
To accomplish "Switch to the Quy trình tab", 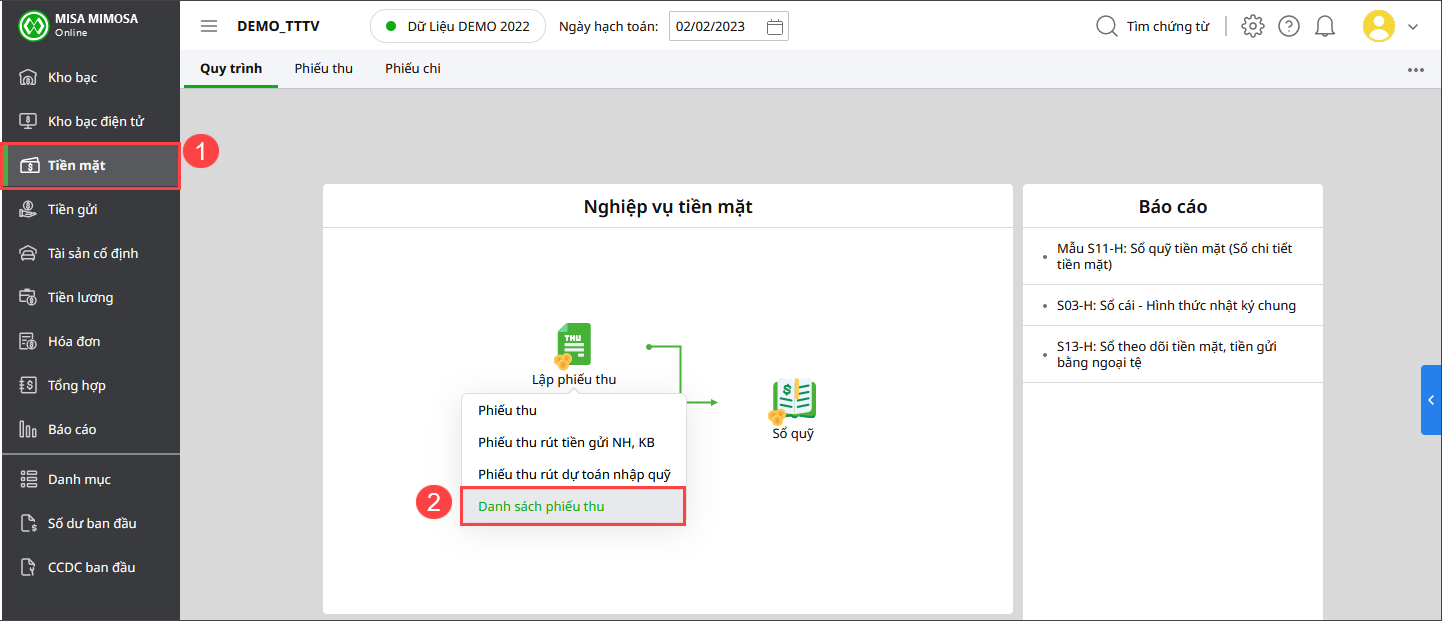I will coord(231,69).
